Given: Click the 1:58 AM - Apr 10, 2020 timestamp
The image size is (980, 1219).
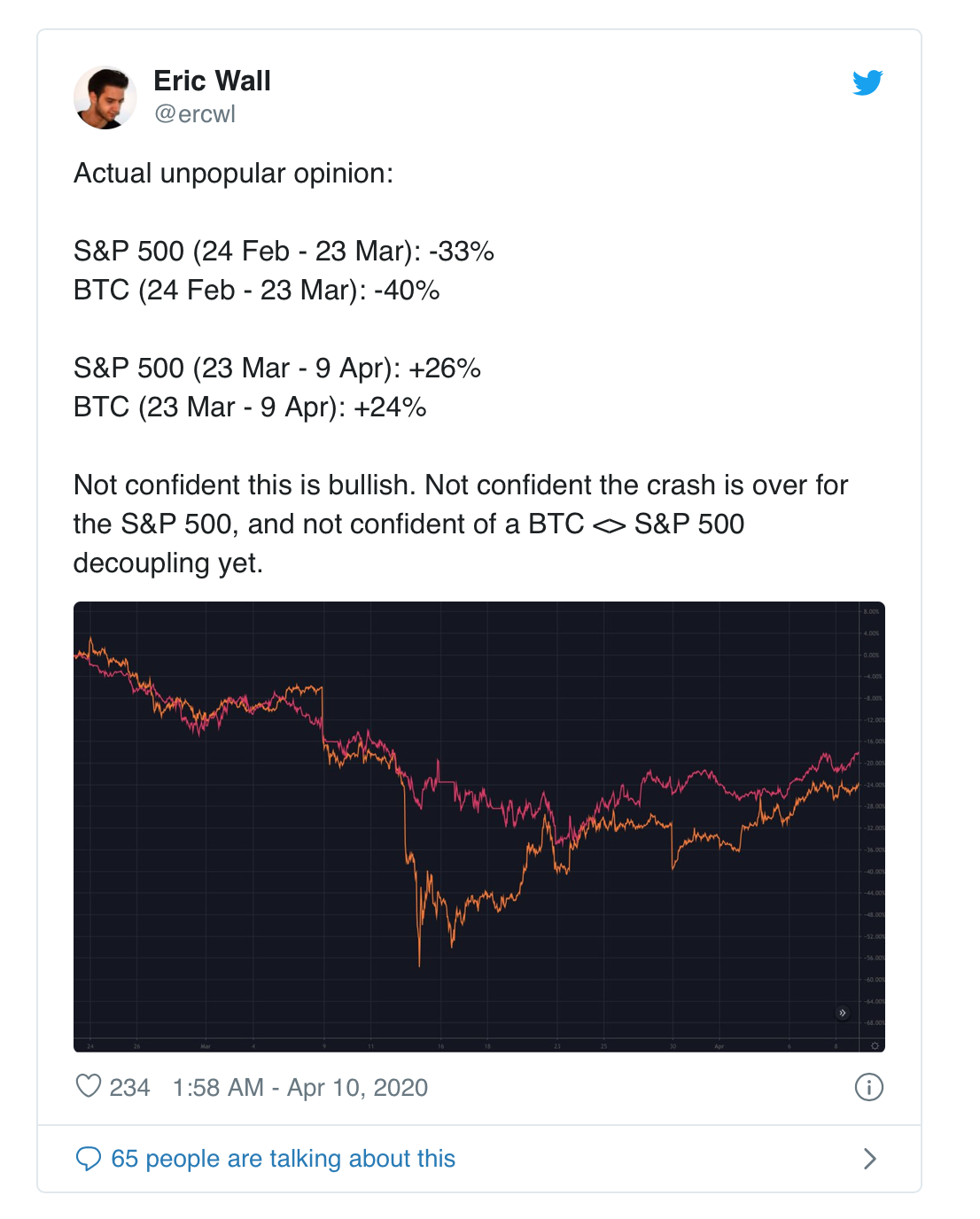Looking at the screenshot, I should pyautogui.click(x=299, y=1087).
